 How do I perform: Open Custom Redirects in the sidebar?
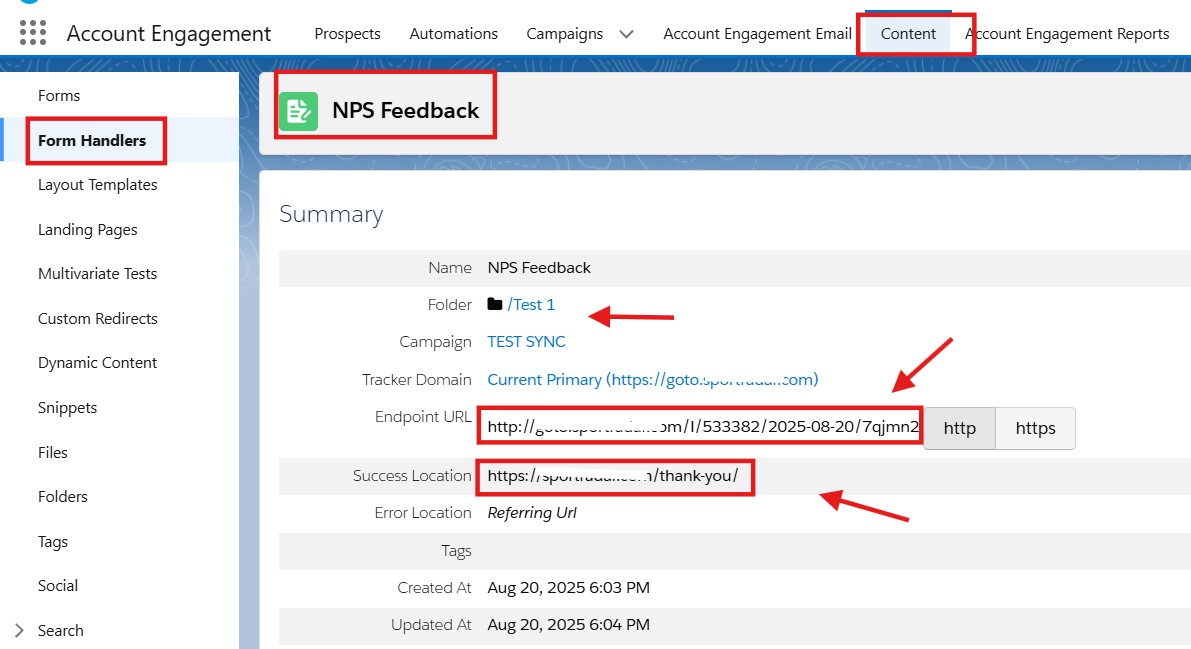[x=97, y=318]
